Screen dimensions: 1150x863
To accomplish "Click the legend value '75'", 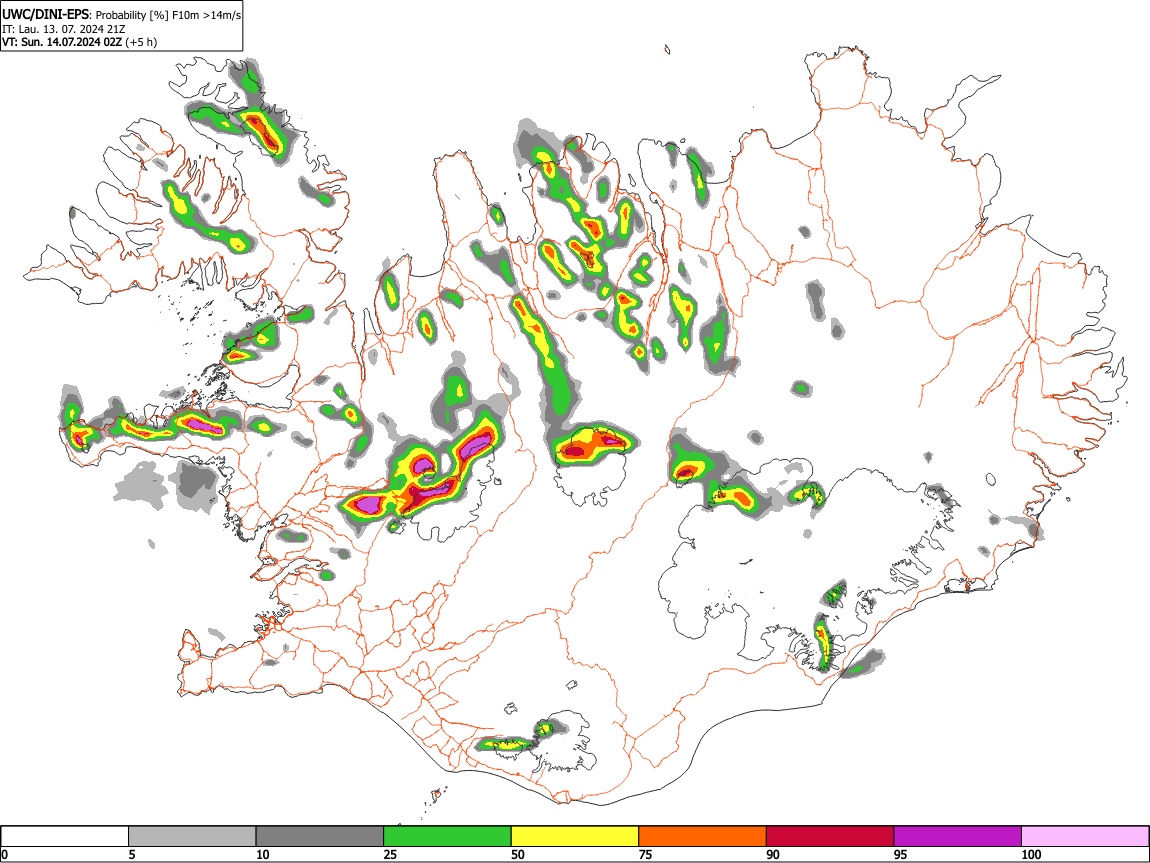I will pos(645,855).
